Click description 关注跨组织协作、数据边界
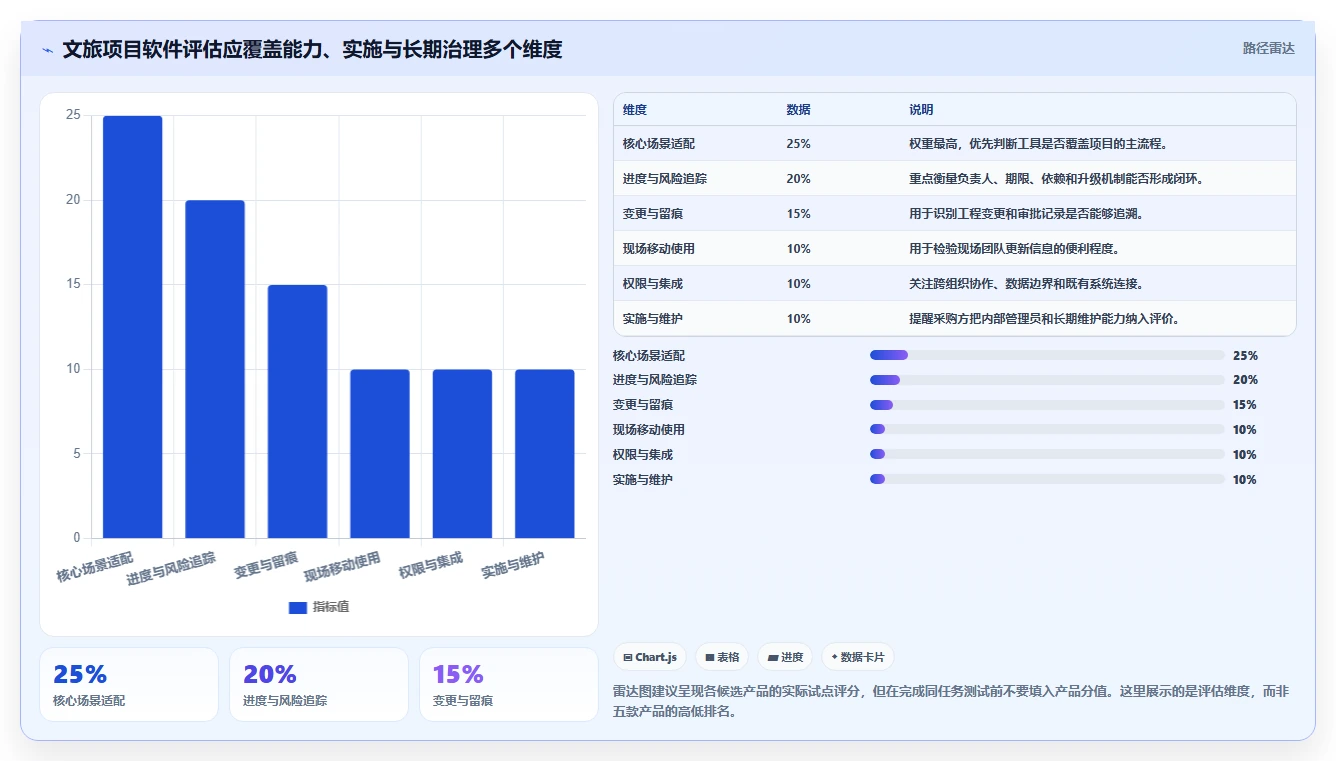Viewport: 1336px width, 761px height. pos(1026,284)
